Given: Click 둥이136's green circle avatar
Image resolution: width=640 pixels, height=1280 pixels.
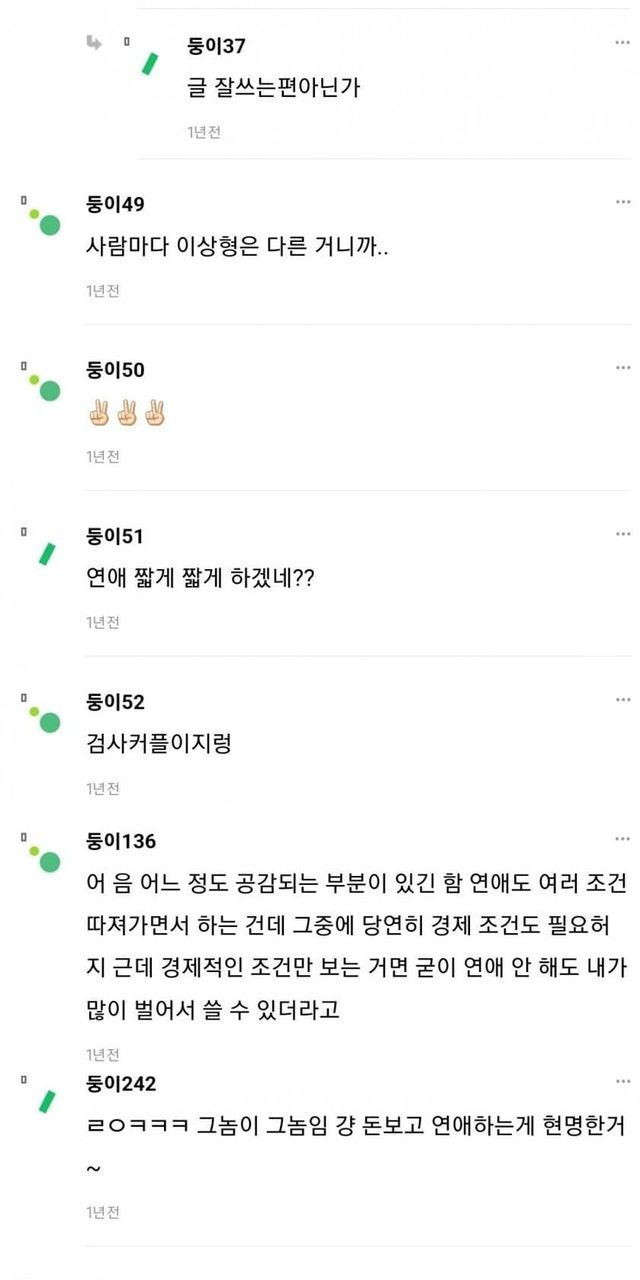Looking at the screenshot, I should click(47, 859).
